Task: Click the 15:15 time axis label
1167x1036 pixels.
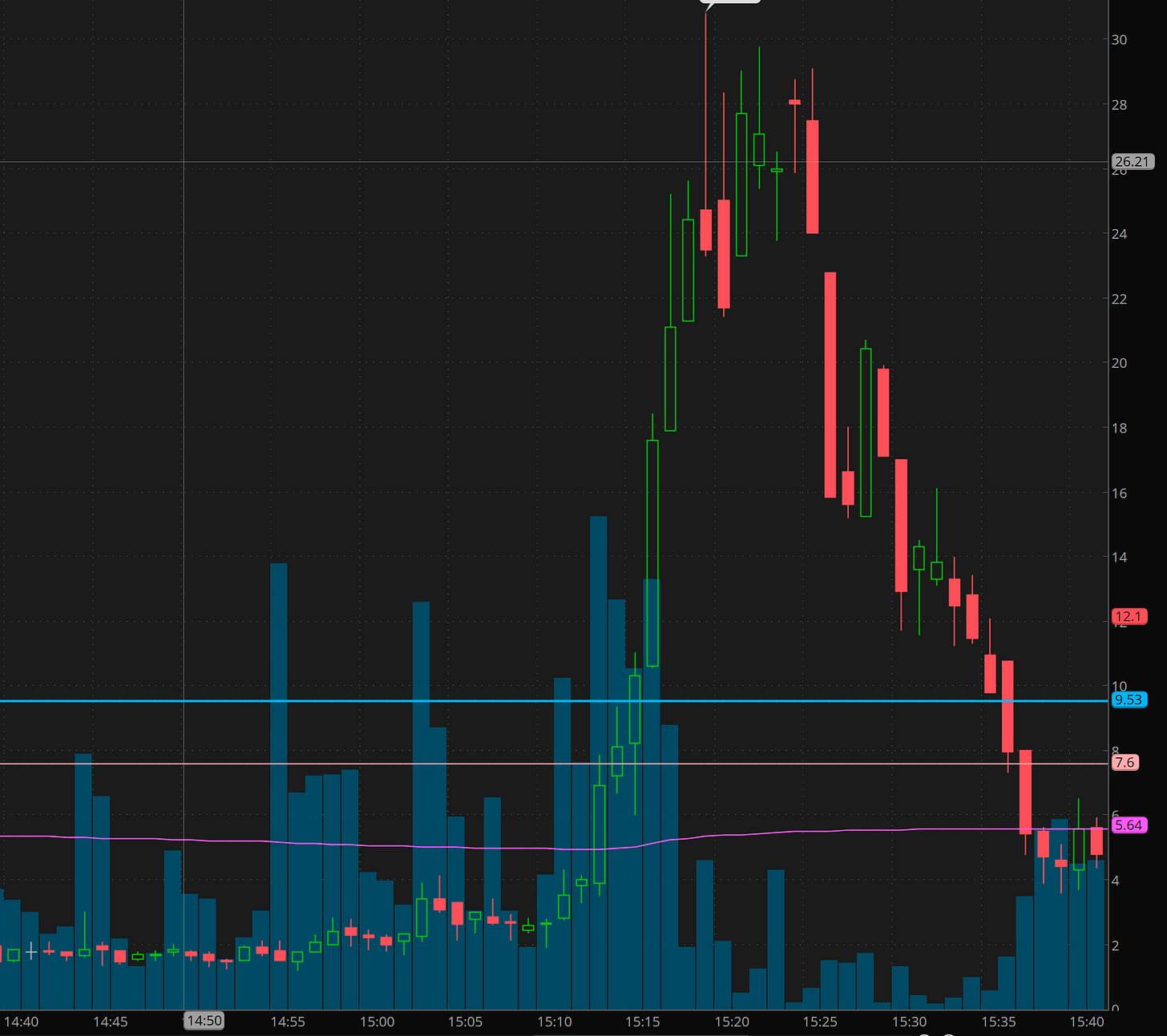Action: click(x=643, y=1022)
